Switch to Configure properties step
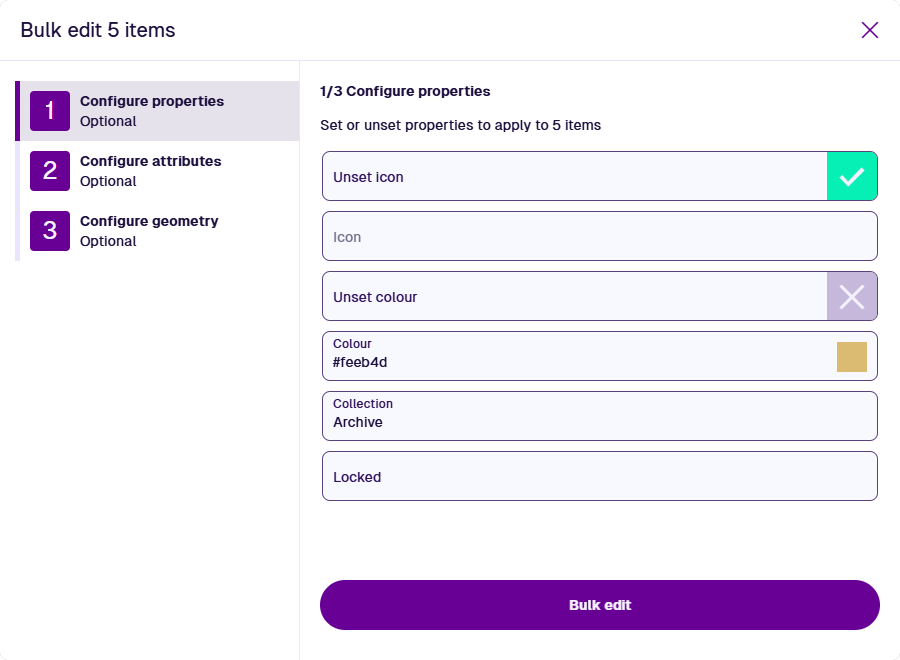 152,101
